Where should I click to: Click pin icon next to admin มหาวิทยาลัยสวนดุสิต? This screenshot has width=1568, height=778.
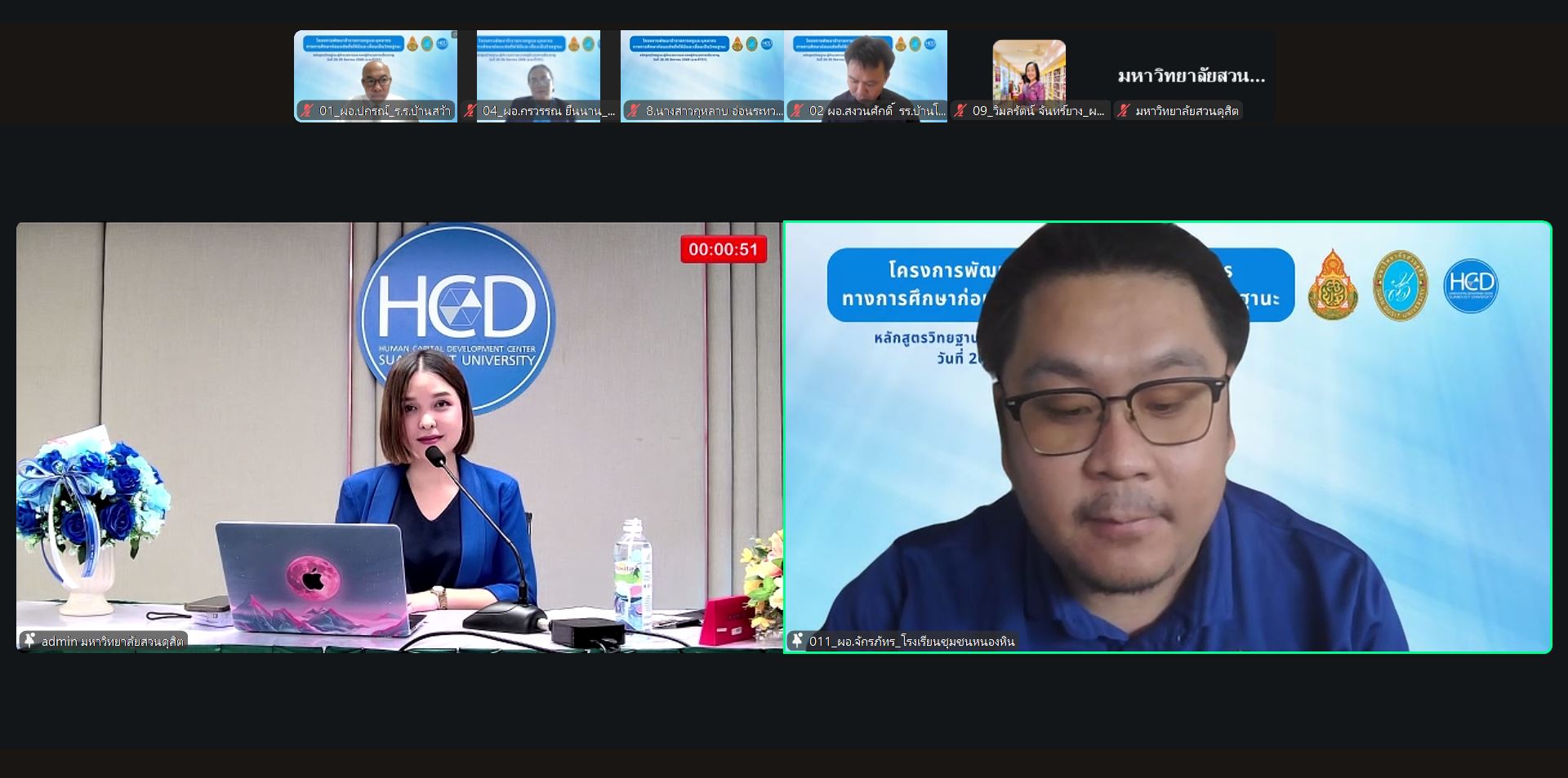[x=29, y=641]
